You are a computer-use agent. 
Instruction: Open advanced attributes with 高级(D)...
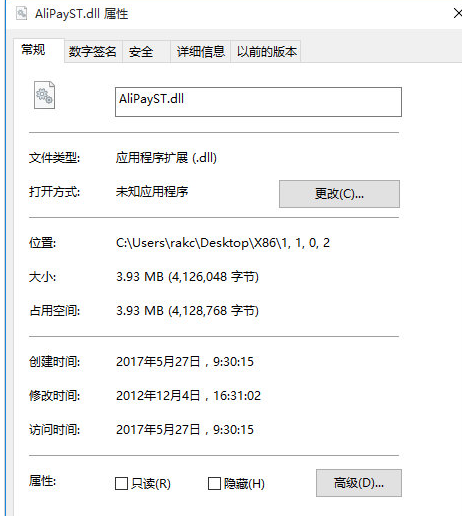click(359, 483)
